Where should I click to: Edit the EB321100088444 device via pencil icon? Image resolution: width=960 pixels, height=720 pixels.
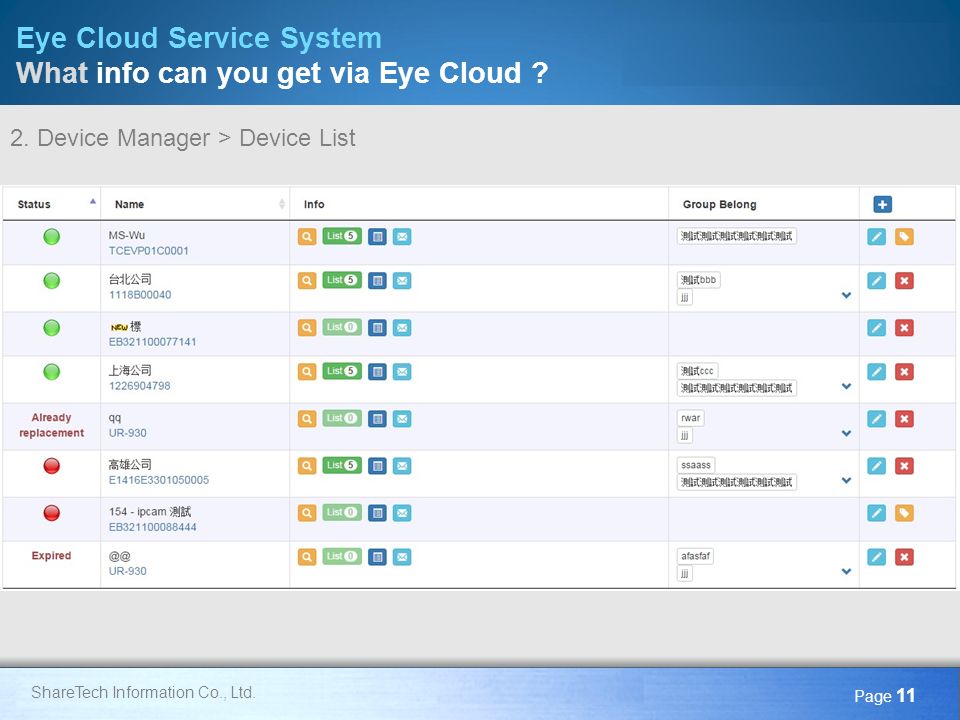tap(877, 514)
